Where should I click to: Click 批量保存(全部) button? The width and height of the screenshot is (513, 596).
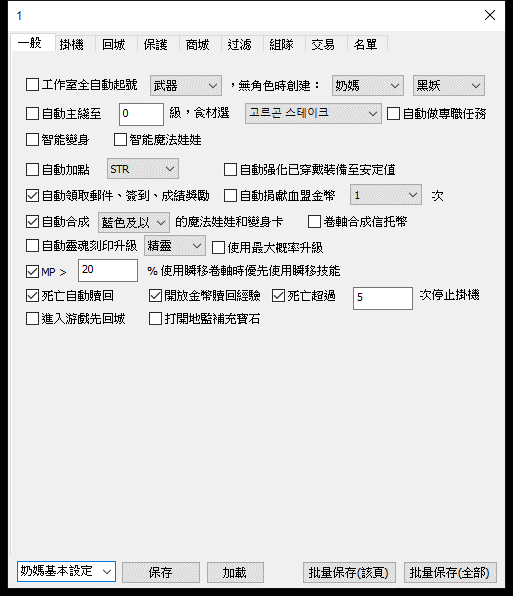pos(450,572)
